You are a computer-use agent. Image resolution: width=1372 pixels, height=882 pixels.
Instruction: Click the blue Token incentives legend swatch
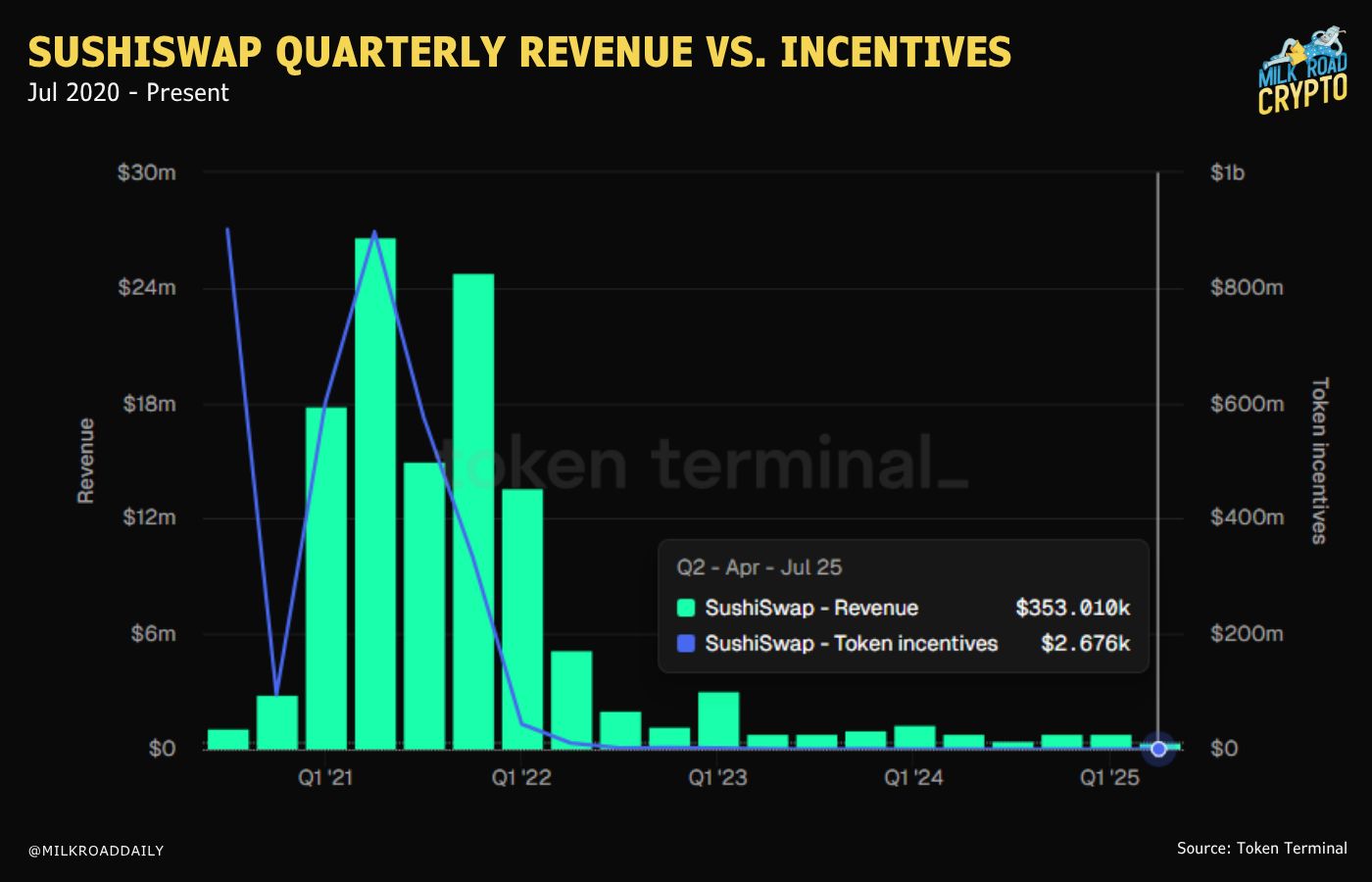[686, 644]
